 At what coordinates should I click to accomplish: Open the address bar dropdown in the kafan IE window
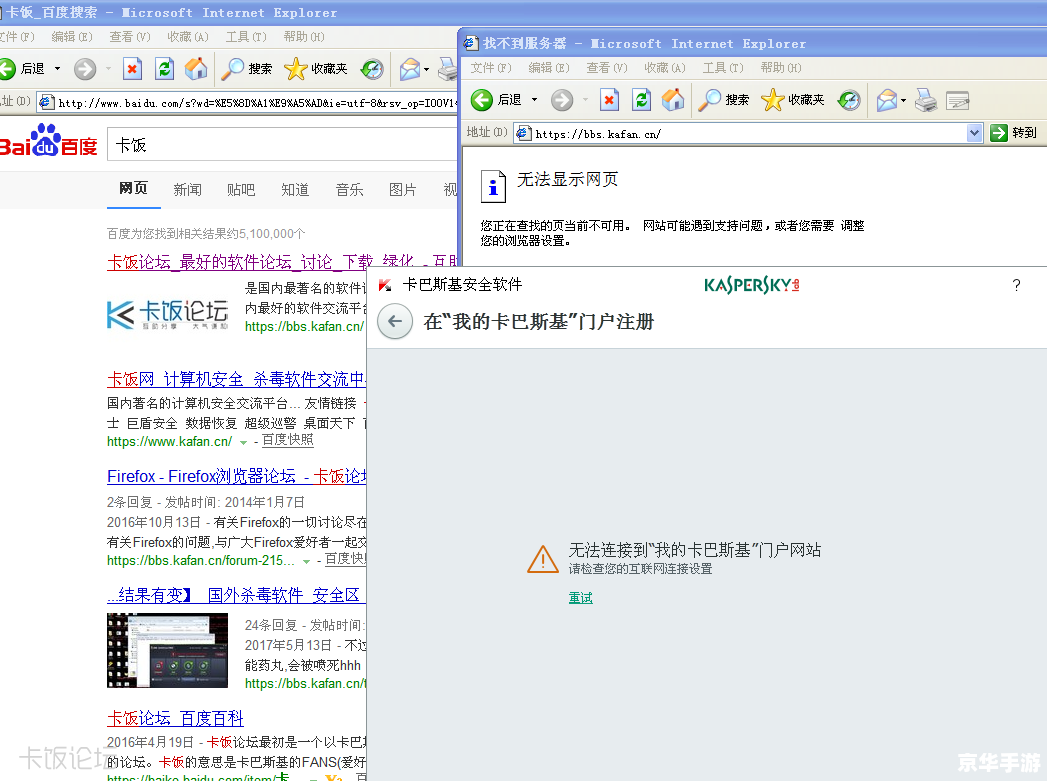click(974, 133)
